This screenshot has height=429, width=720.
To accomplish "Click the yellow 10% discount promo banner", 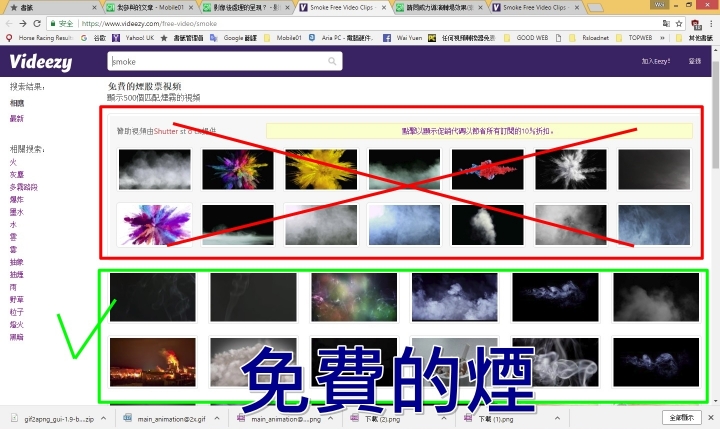I will [x=479, y=131].
